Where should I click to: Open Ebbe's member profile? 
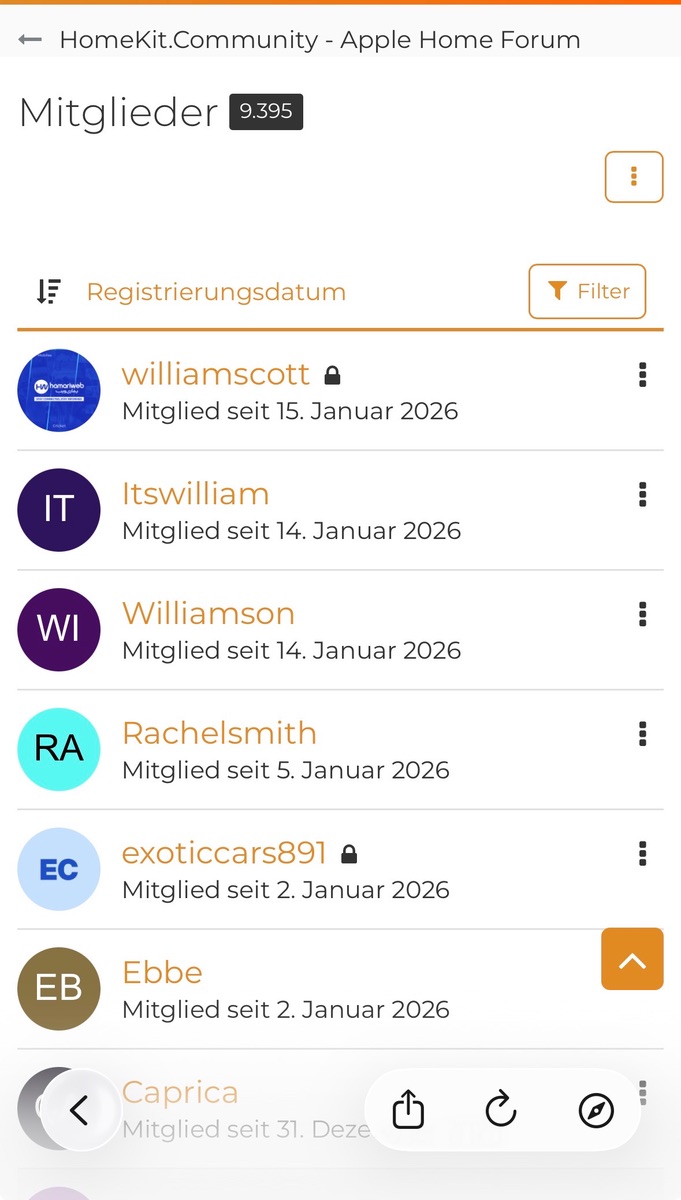162,973
